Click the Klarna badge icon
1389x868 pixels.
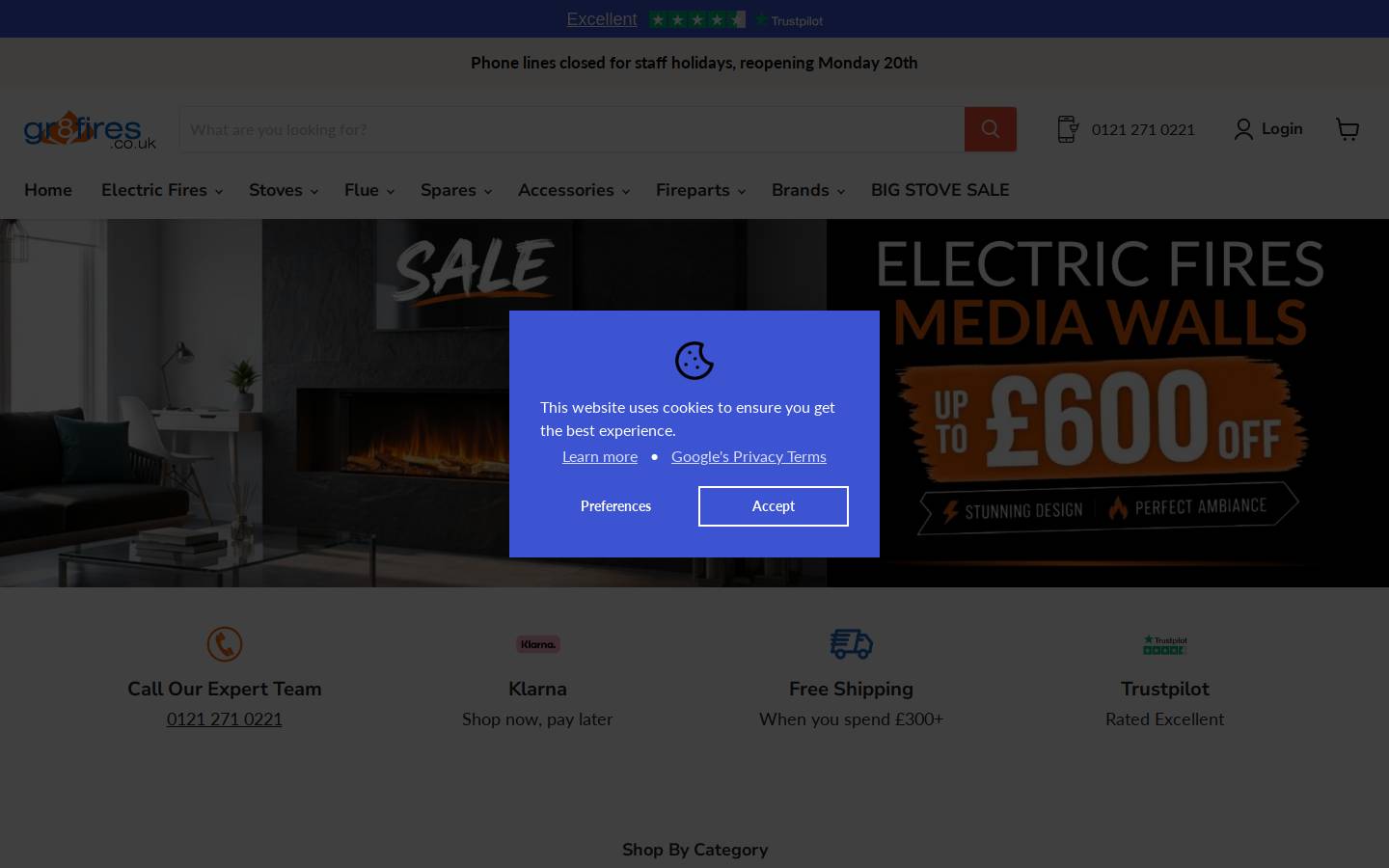[x=538, y=644]
